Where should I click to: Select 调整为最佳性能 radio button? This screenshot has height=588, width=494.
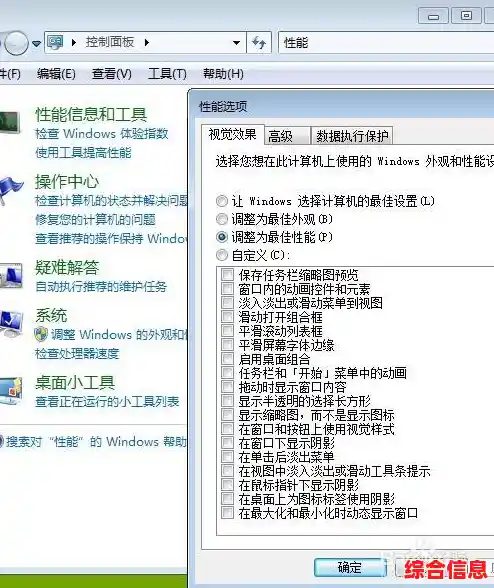pyautogui.click(x=222, y=237)
